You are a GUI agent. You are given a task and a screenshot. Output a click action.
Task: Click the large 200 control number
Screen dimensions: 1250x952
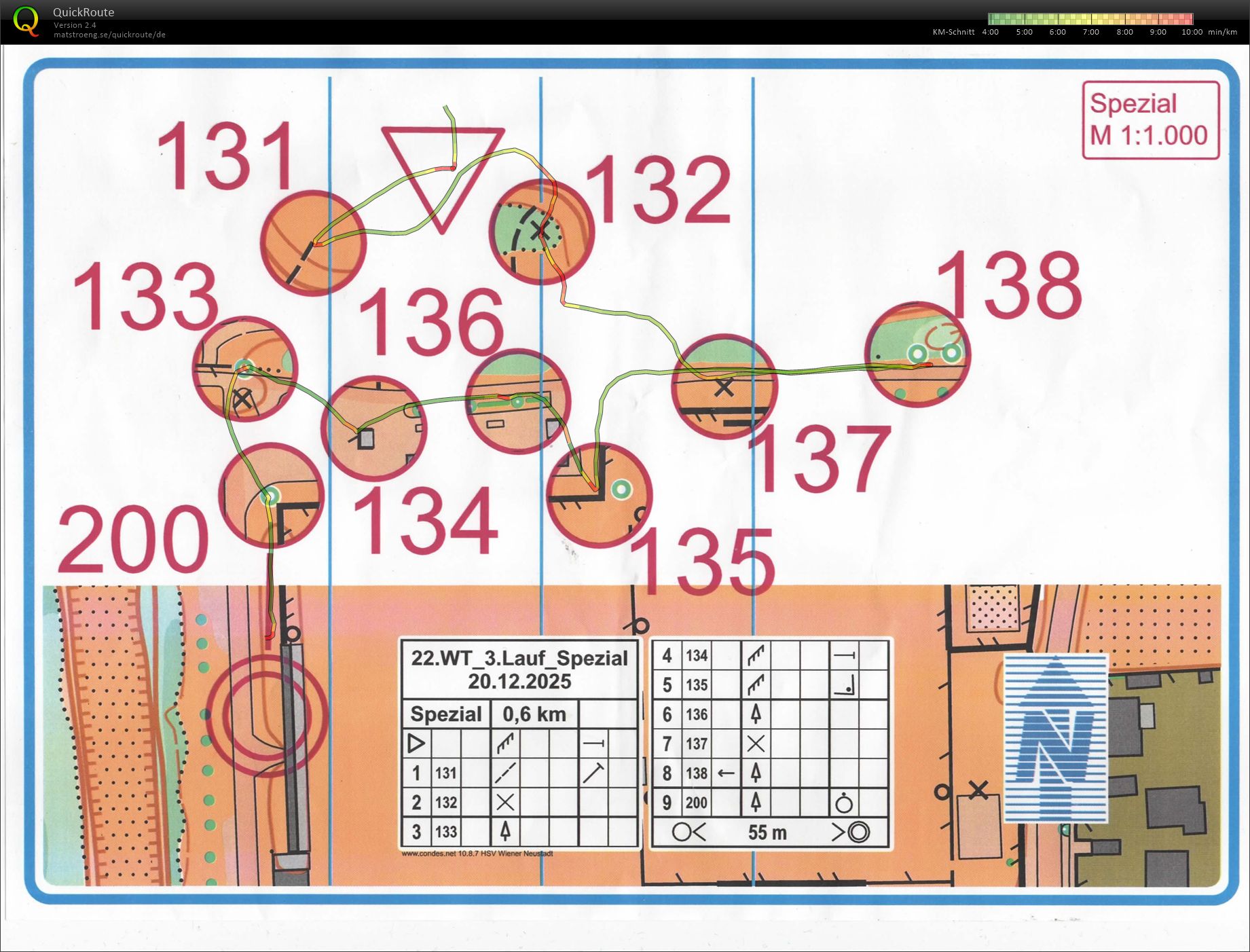point(132,539)
